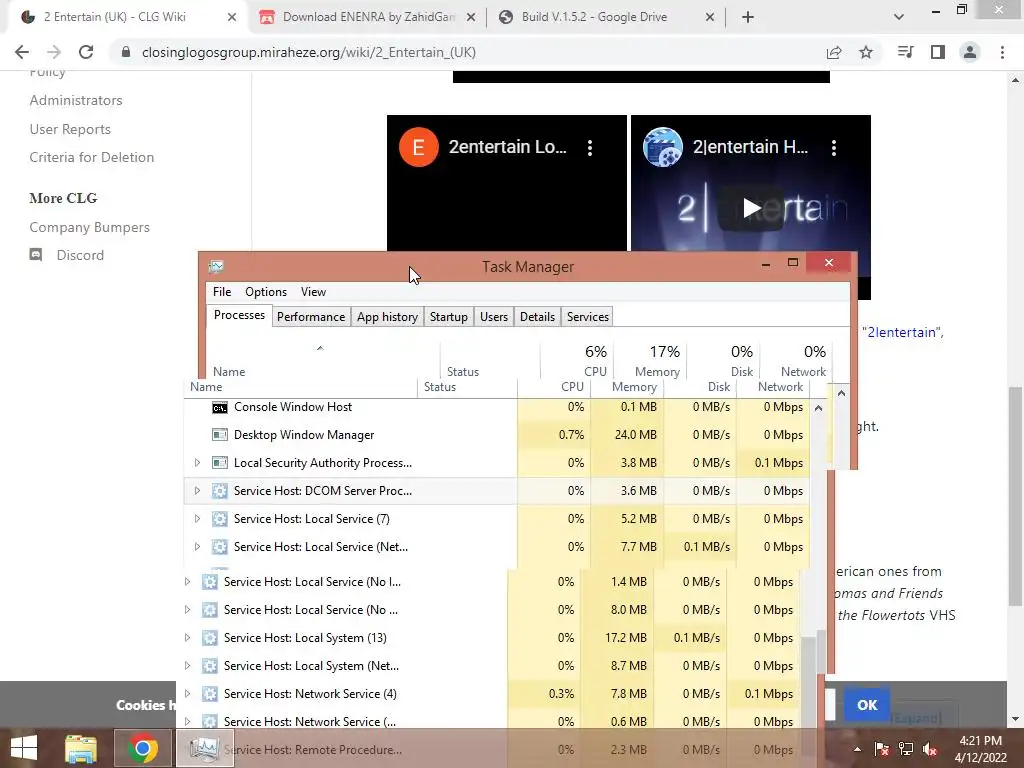Click Chrome icon in taskbar
The width and height of the screenshot is (1024, 768).
coord(142,748)
